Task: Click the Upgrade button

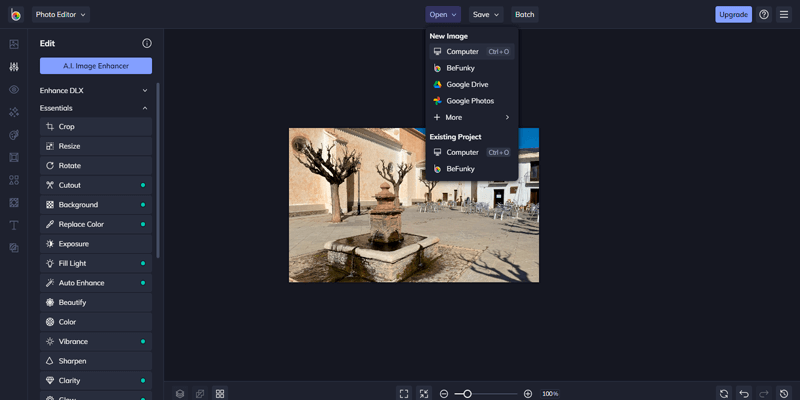Action: click(x=733, y=14)
